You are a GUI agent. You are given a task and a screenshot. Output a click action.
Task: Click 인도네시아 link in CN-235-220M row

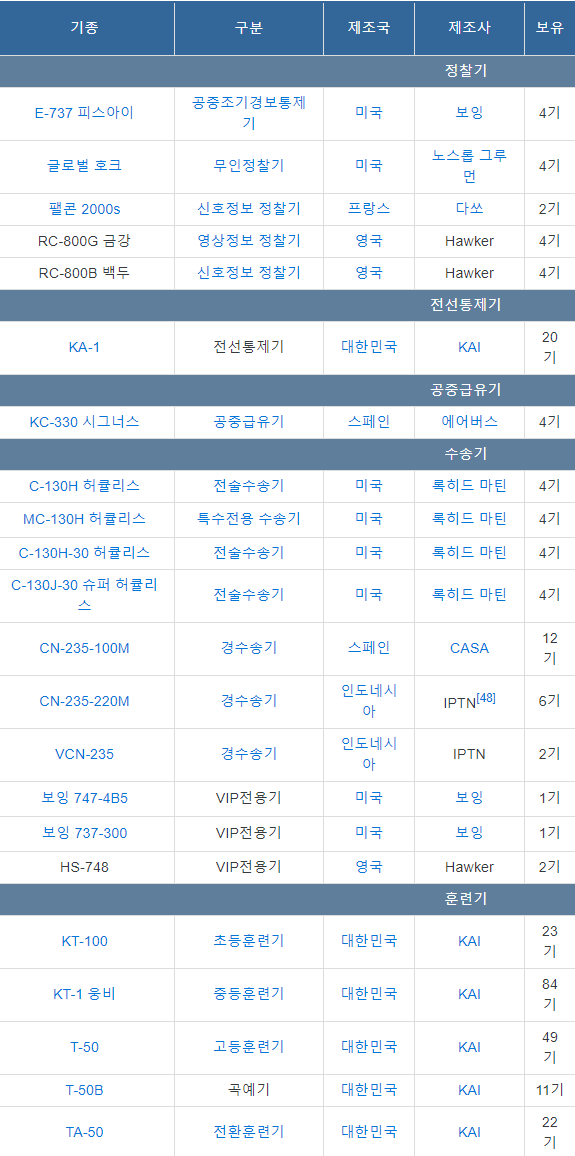[369, 701]
